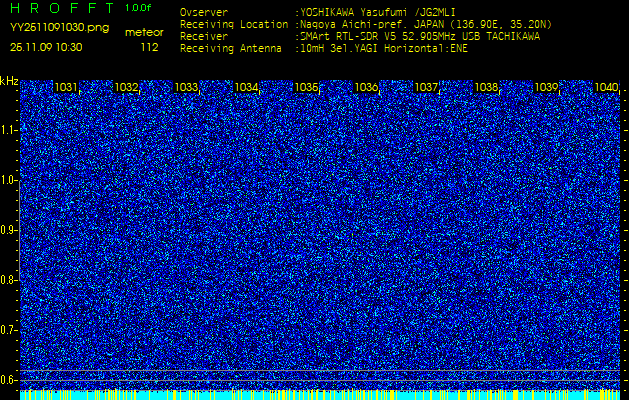
Task: Select the 0.9 frequency axis label
Action: 9,230
